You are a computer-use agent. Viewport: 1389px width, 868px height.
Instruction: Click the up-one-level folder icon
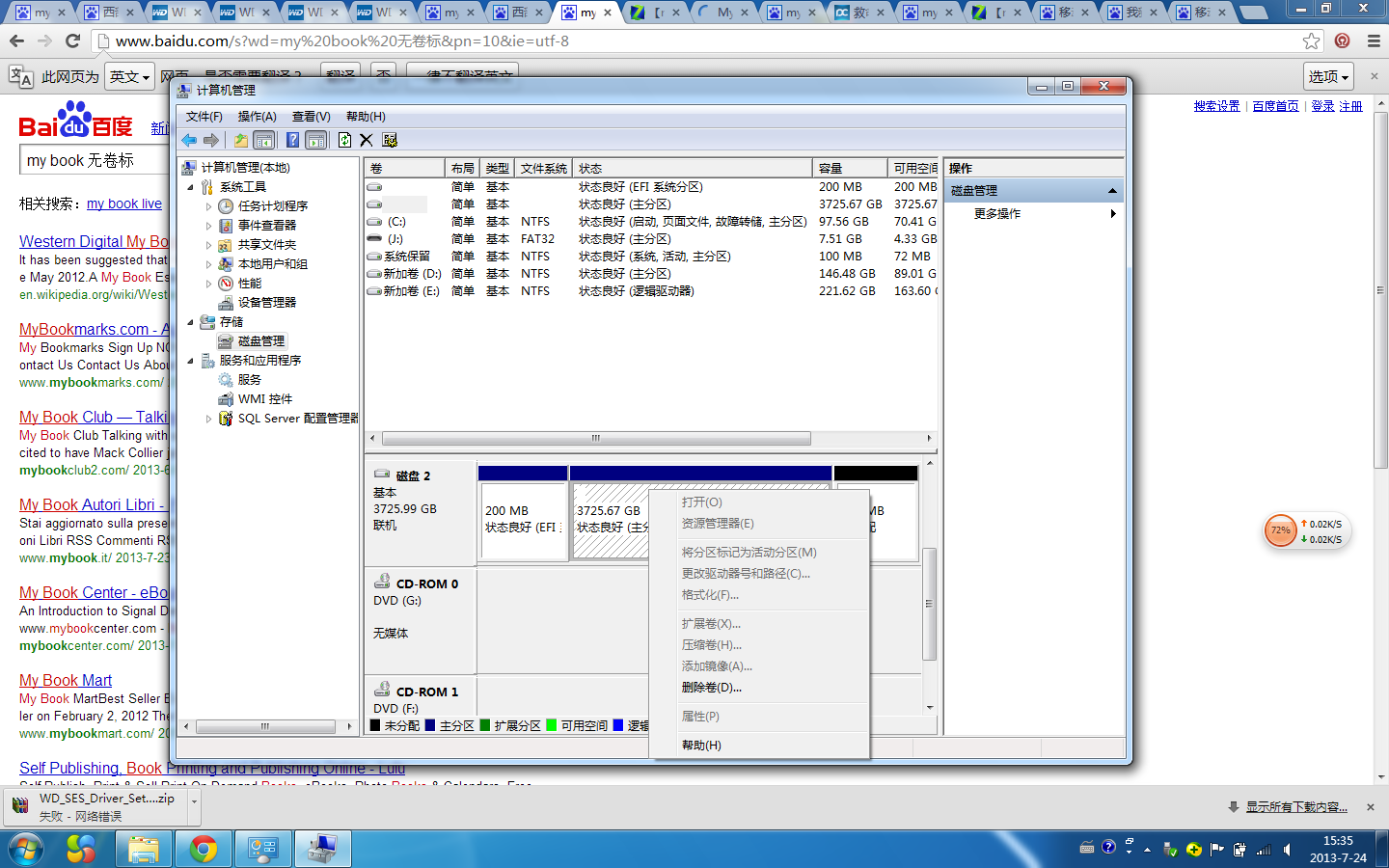[240, 140]
